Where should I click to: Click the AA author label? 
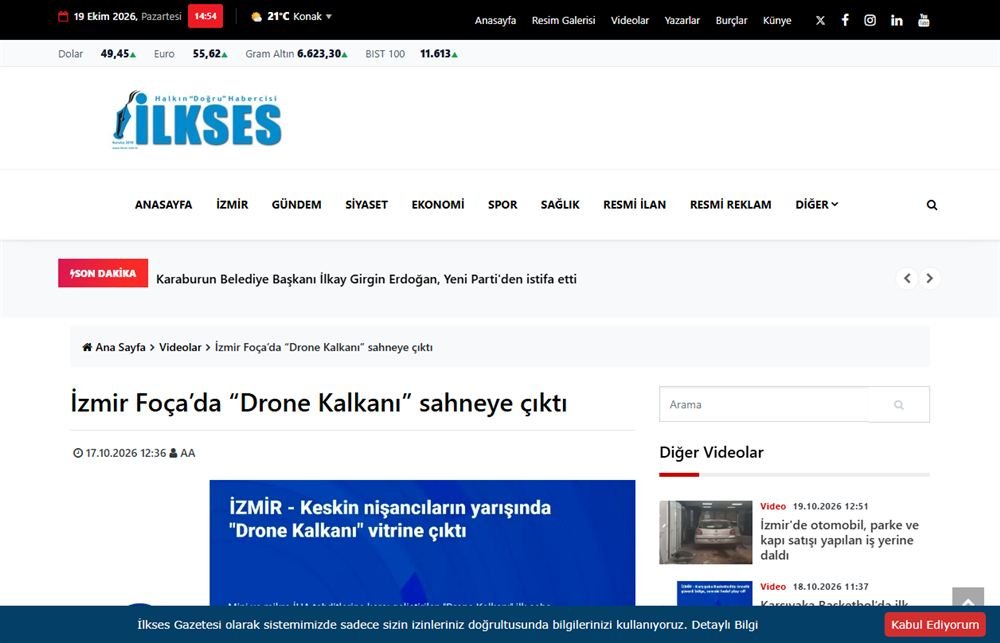[x=188, y=453]
